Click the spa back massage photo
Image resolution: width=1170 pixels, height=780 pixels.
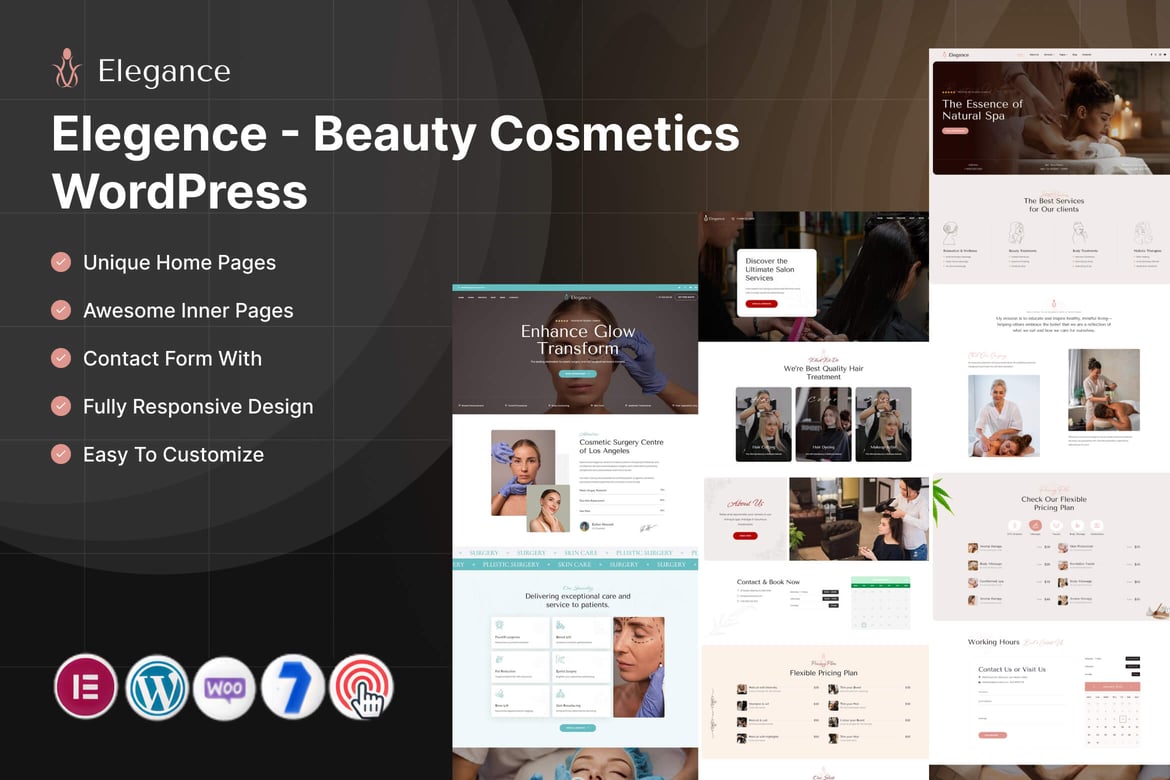click(x=1104, y=390)
